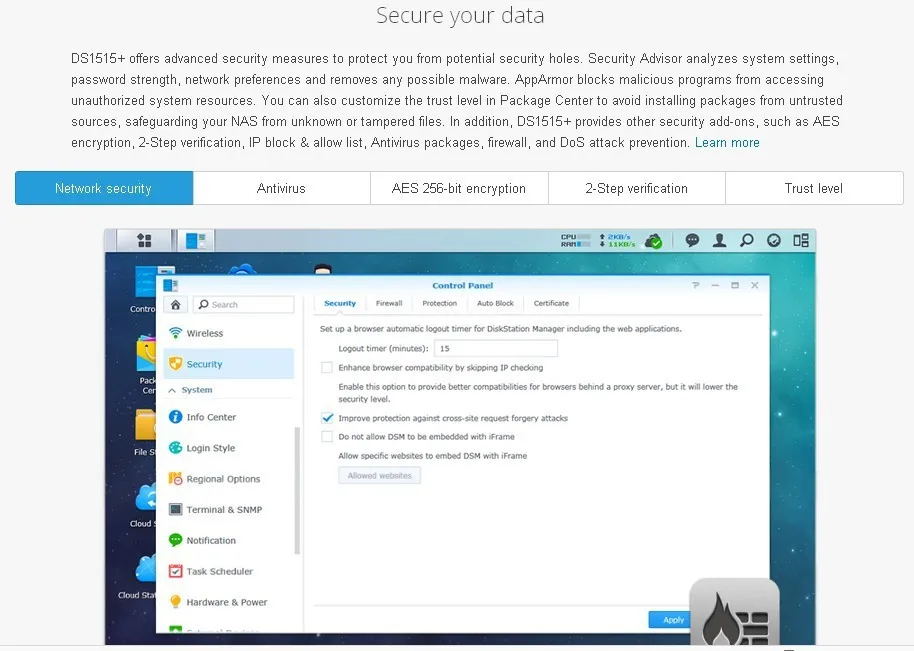This screenshot has width=914, height=651.
Task: Open the pilot view icon in DSM taskbar
Action: pos(774,240)
